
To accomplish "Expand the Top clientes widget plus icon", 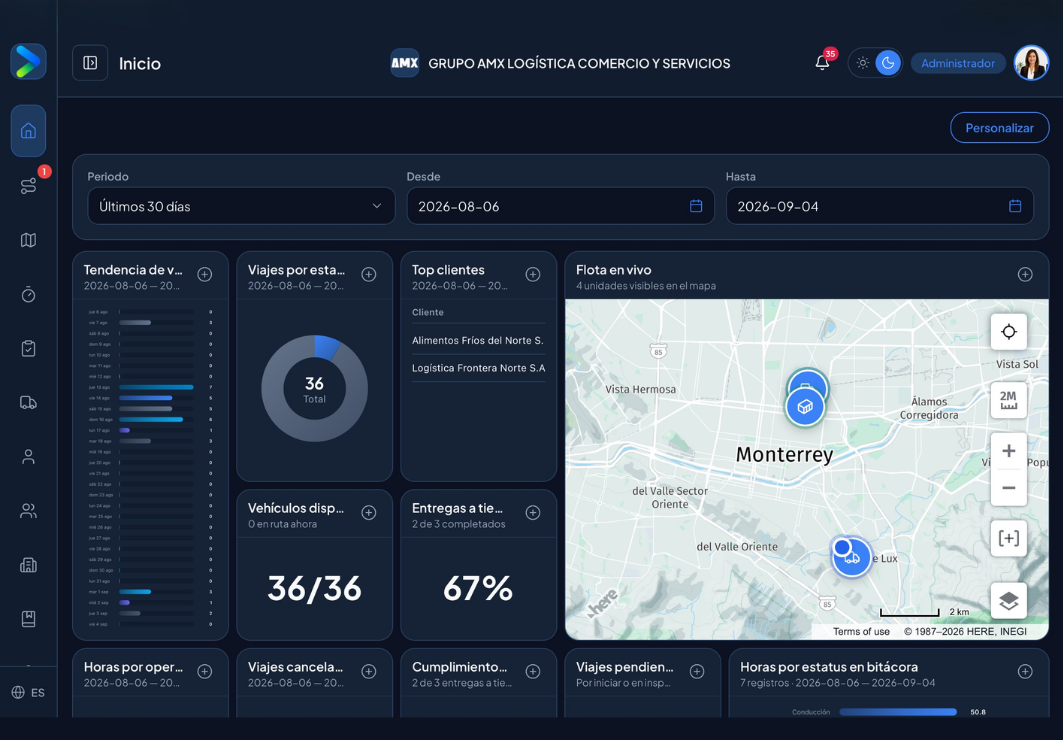I will tap(533, 274).
